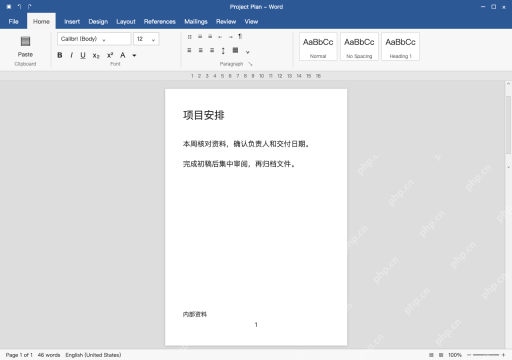512x360 pixels.
Task: Align the text to the left
Action: (189, 50)
